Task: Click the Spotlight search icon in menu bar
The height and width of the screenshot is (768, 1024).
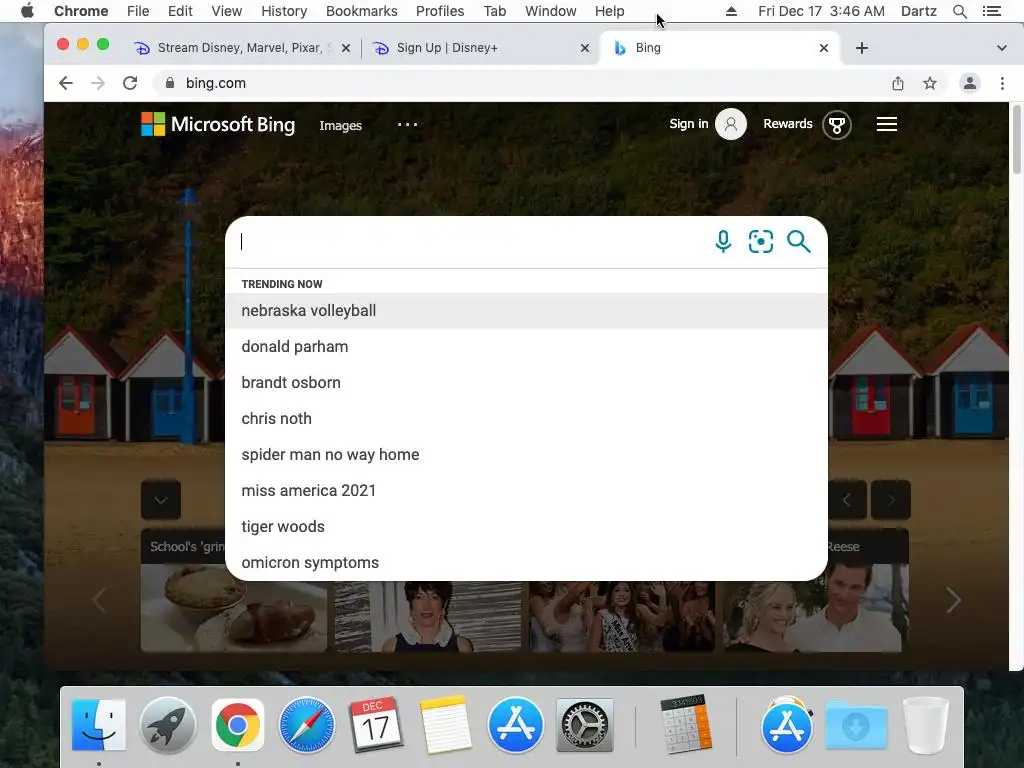Action: (x=959, y=11)
